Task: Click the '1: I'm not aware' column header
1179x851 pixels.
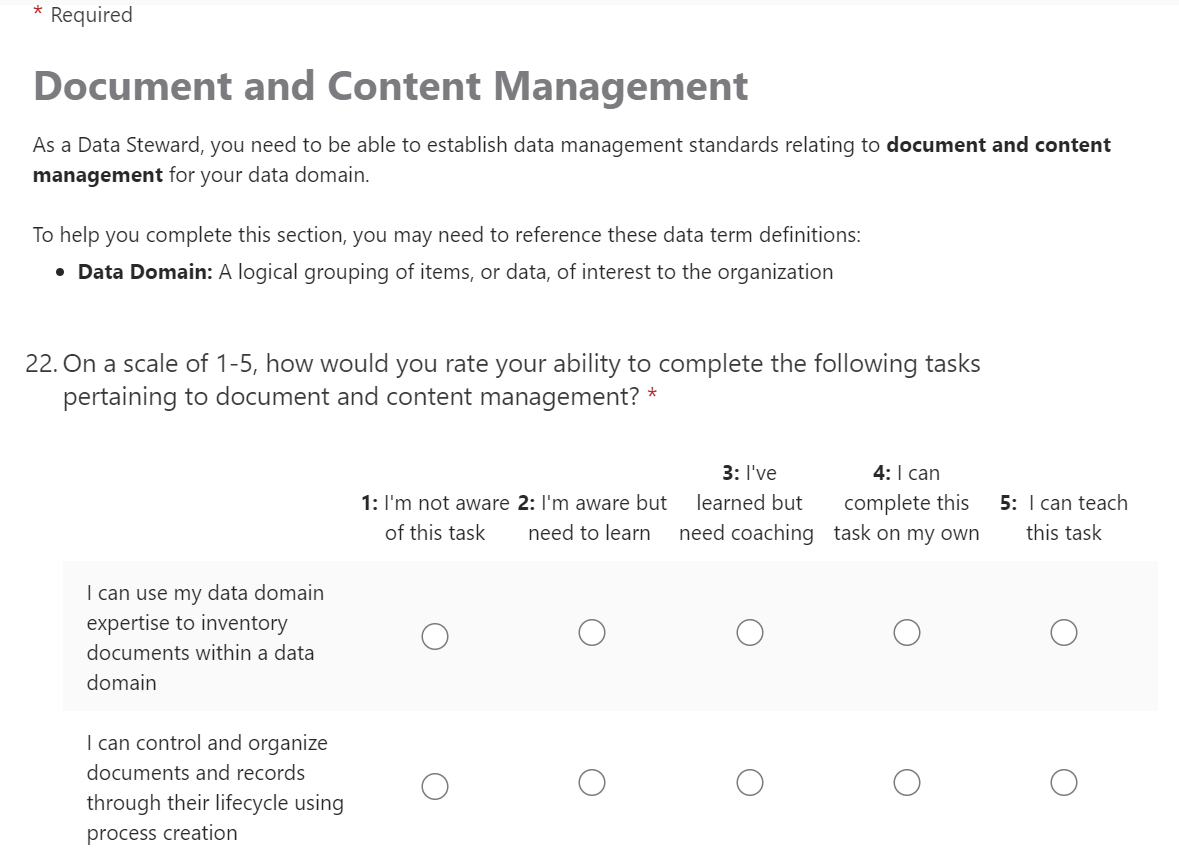Action: tap(435, 518)
